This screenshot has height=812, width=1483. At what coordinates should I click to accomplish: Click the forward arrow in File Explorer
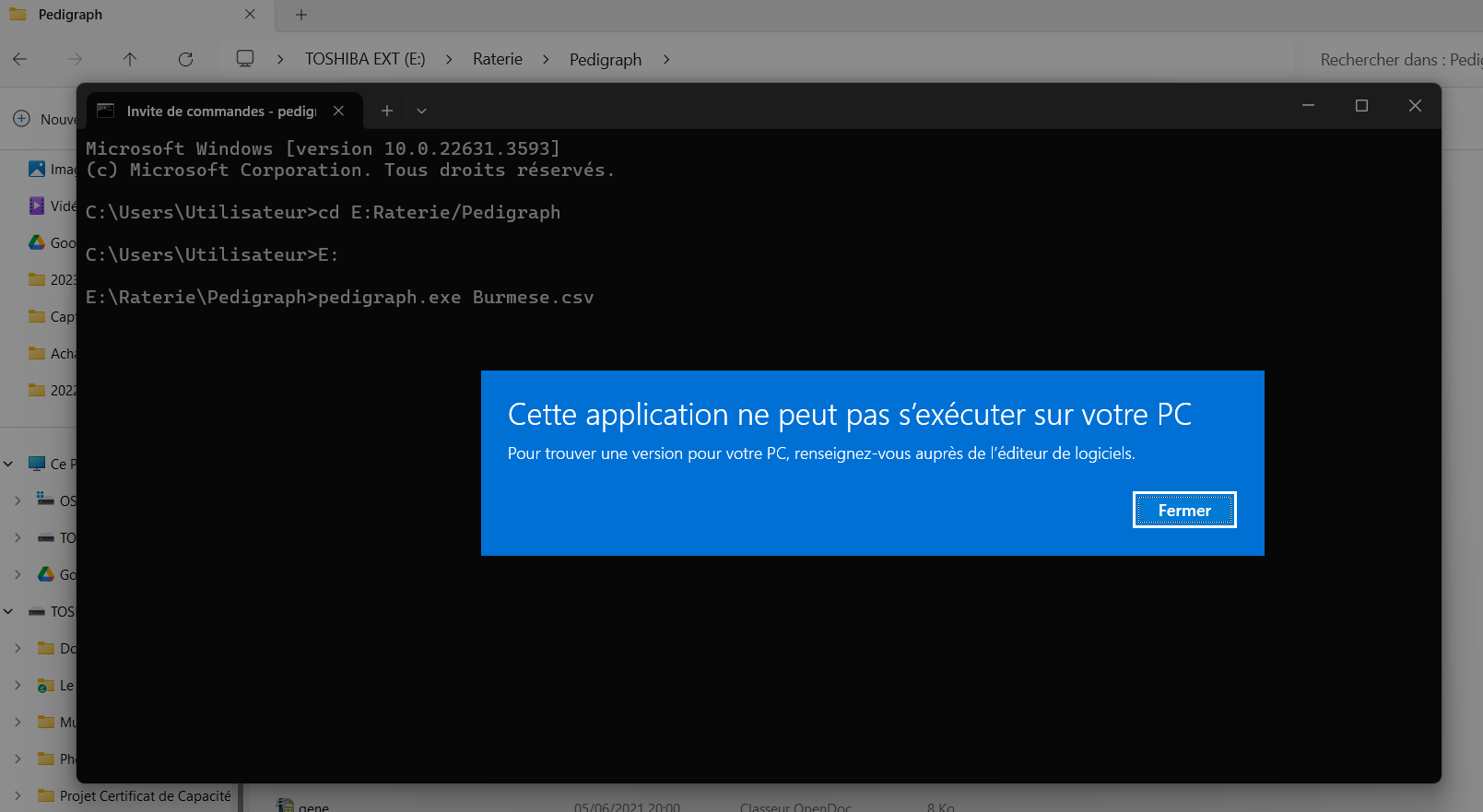76,59
